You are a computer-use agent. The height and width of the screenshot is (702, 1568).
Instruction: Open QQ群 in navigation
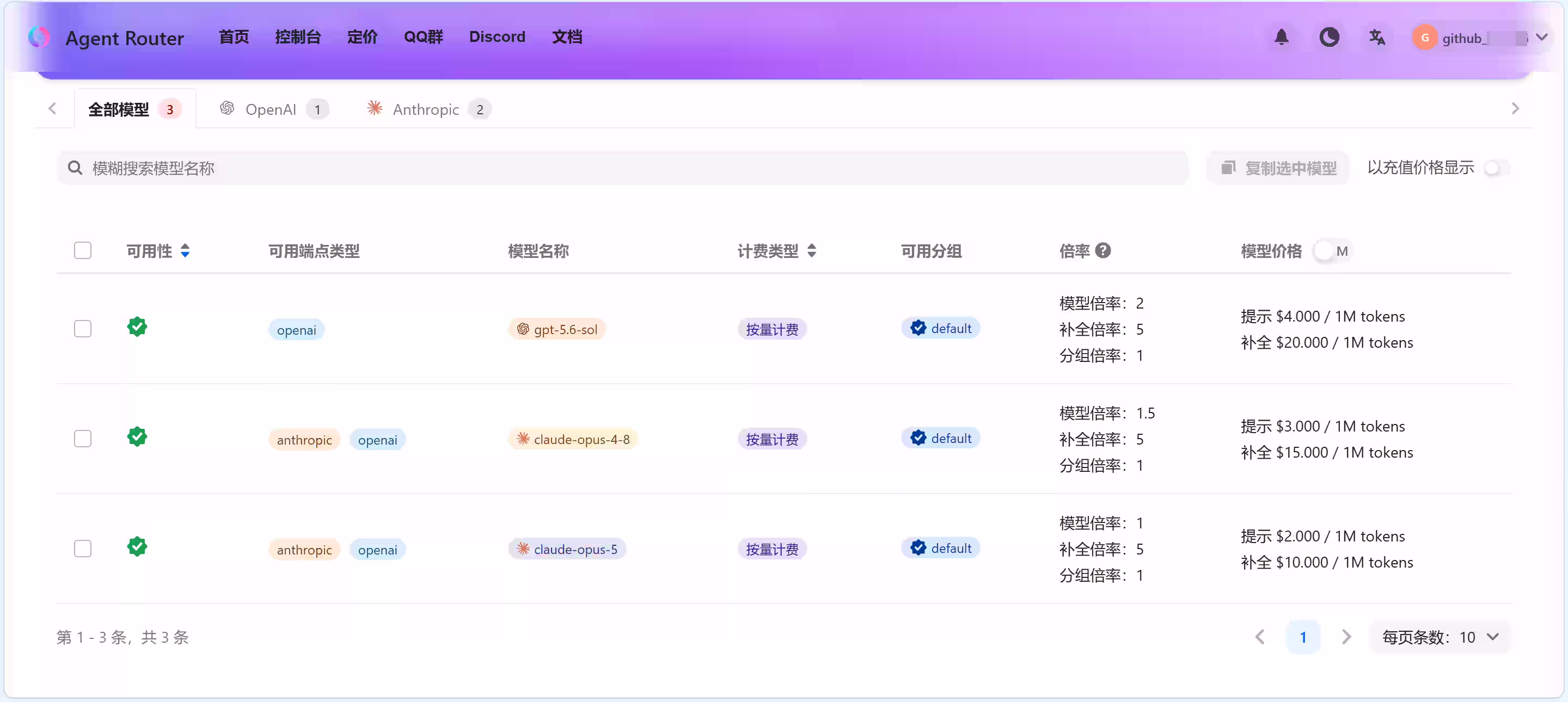coord(424,37)
